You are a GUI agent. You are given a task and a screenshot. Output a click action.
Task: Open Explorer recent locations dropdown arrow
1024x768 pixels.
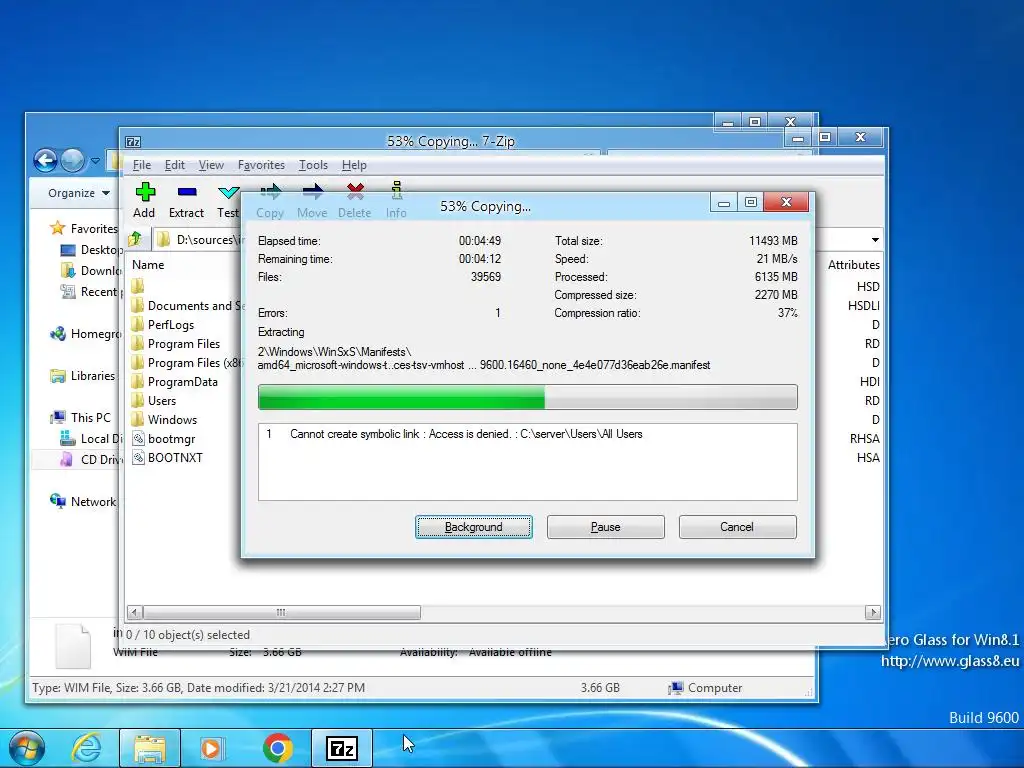(x=95, y=161)
